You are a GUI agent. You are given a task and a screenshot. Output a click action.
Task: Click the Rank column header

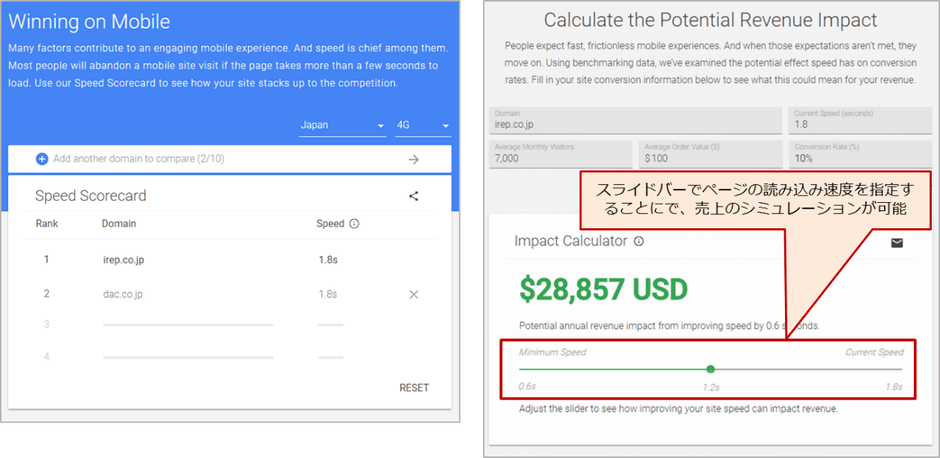pos(47,224)
